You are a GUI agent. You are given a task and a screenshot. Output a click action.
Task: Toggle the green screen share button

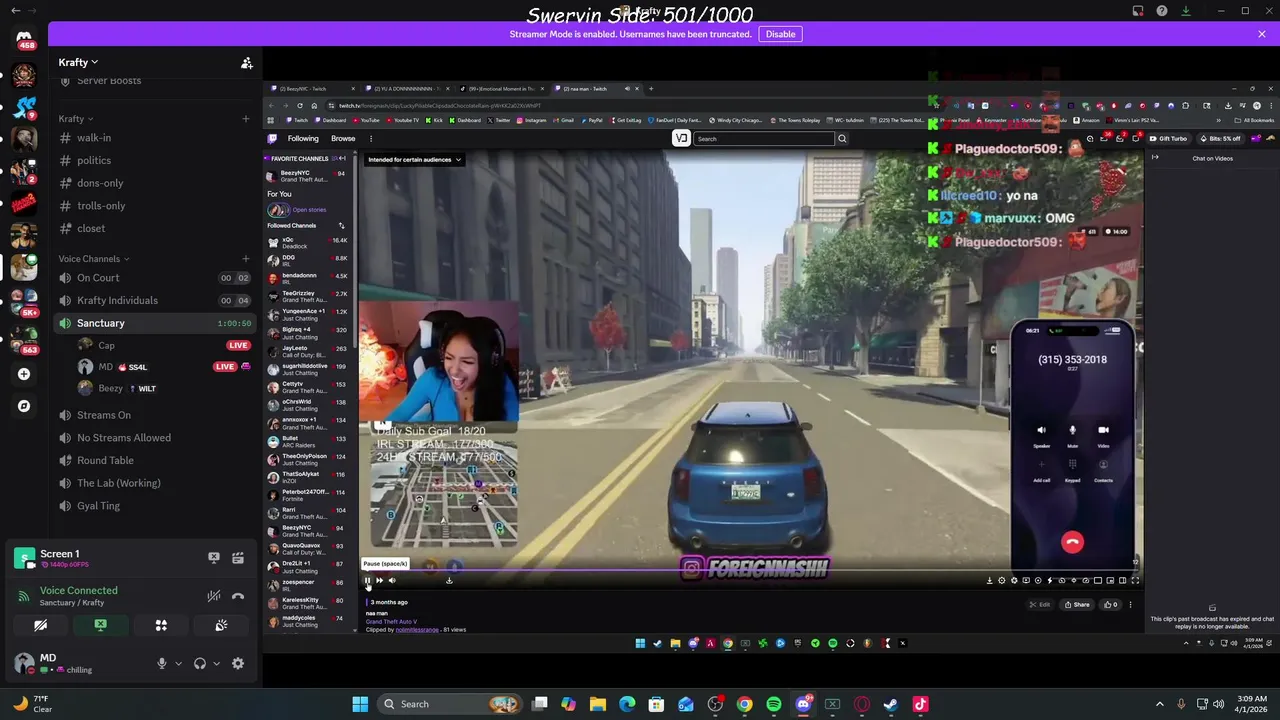[100, 625]
